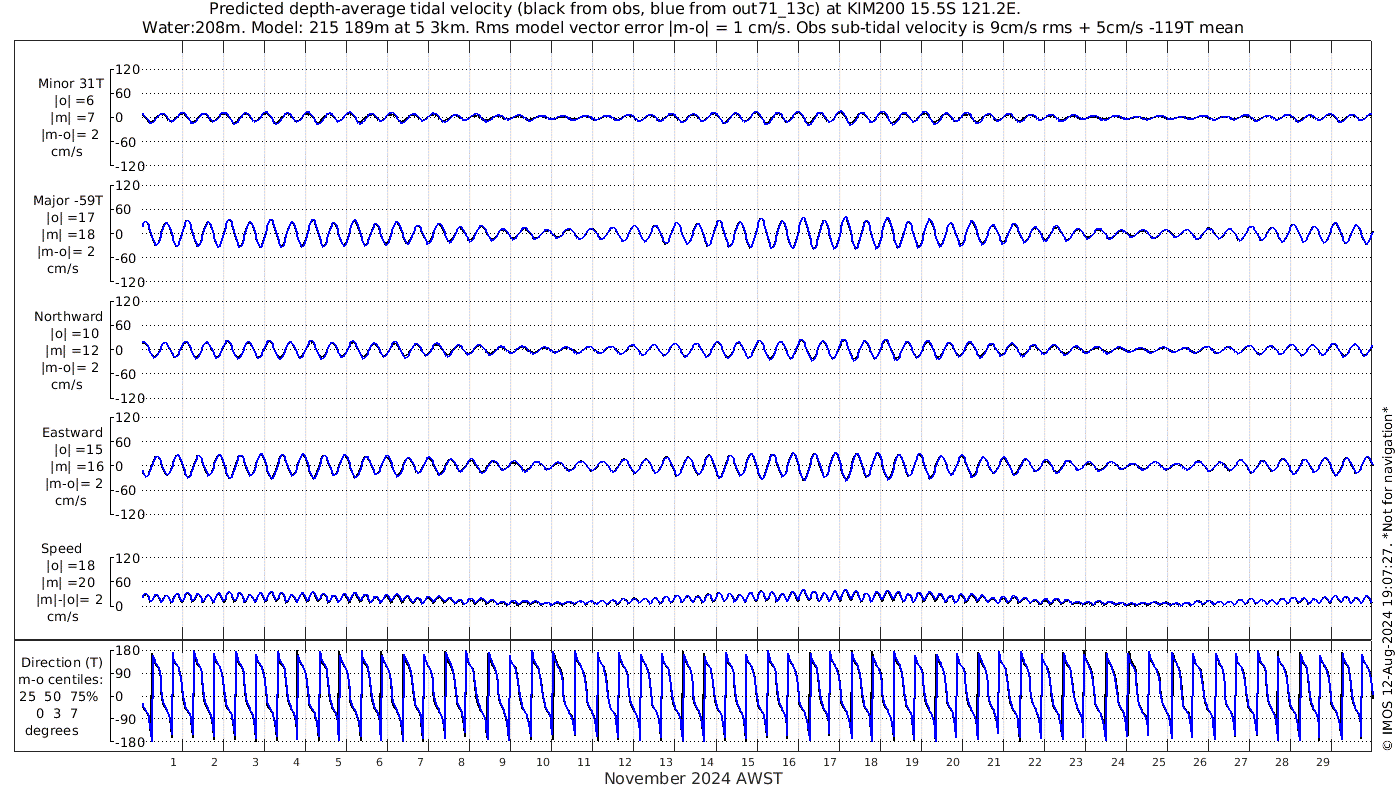Click the "m-o centiles:" label

coord(62,679)
